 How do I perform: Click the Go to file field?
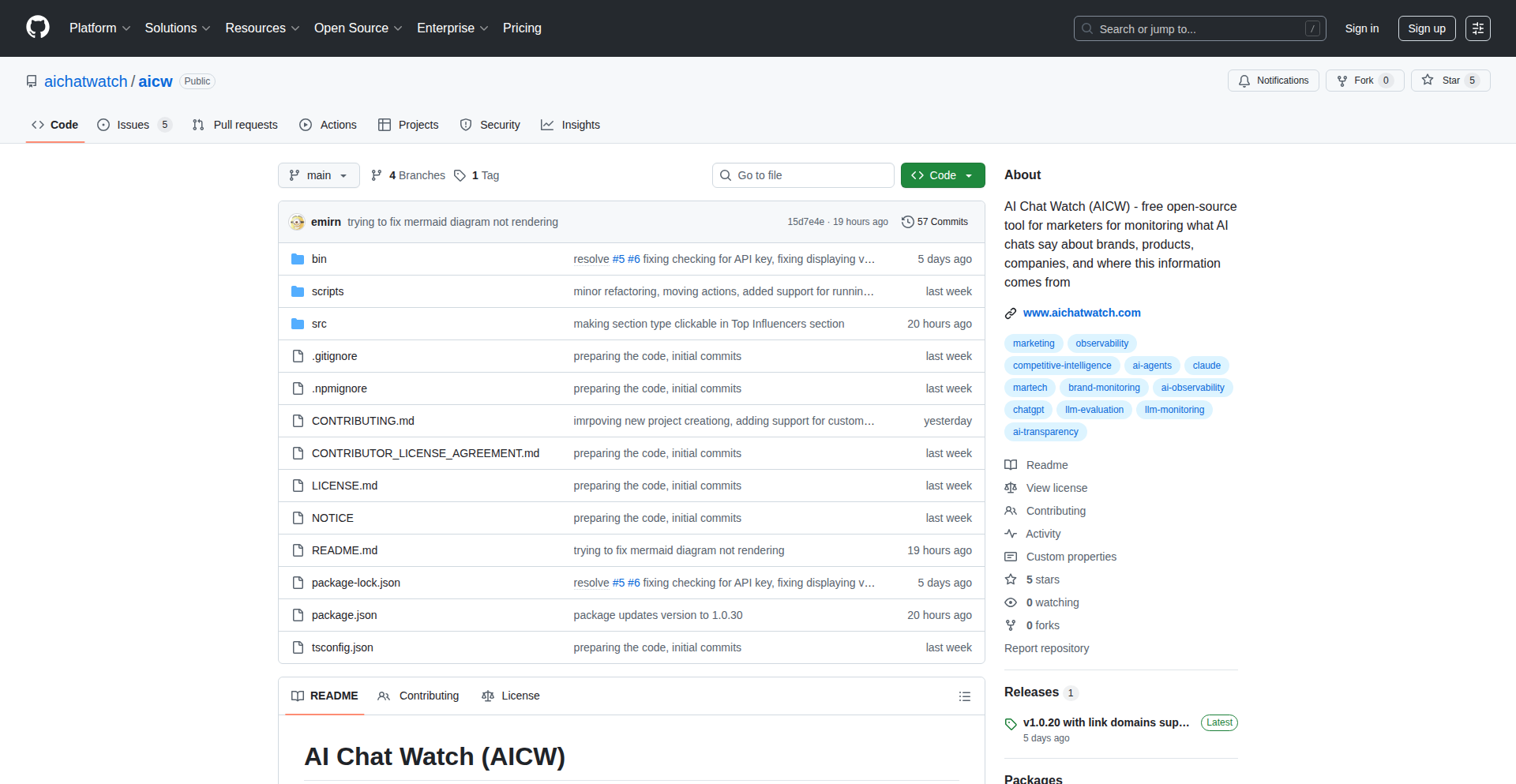point(803,175)
